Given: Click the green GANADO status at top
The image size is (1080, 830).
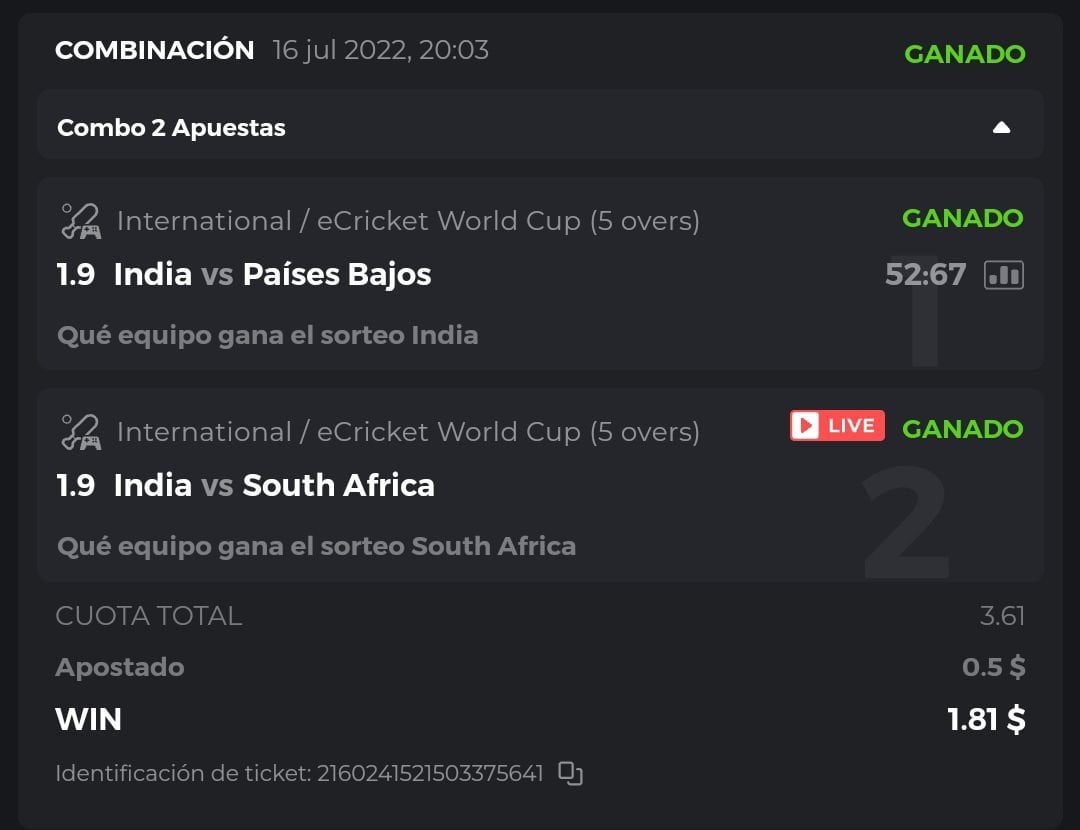Looking at the screenshot, I should [964, 54].
